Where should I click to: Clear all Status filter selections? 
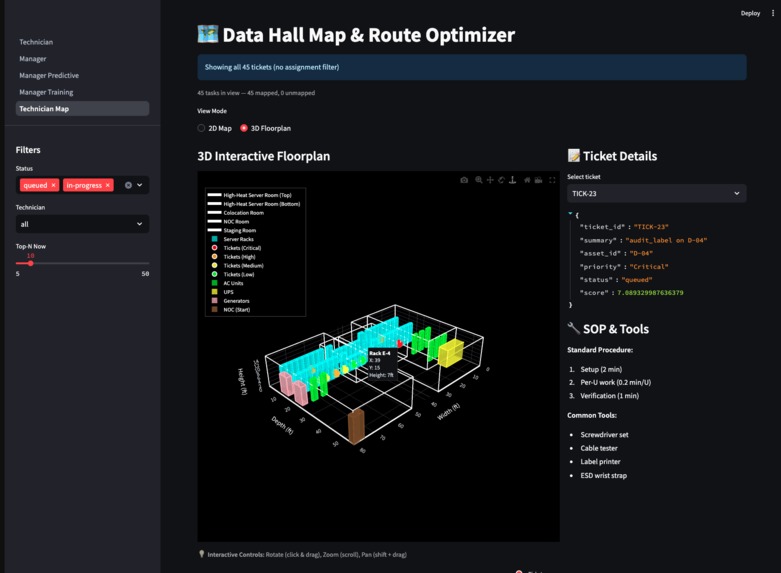128,185
